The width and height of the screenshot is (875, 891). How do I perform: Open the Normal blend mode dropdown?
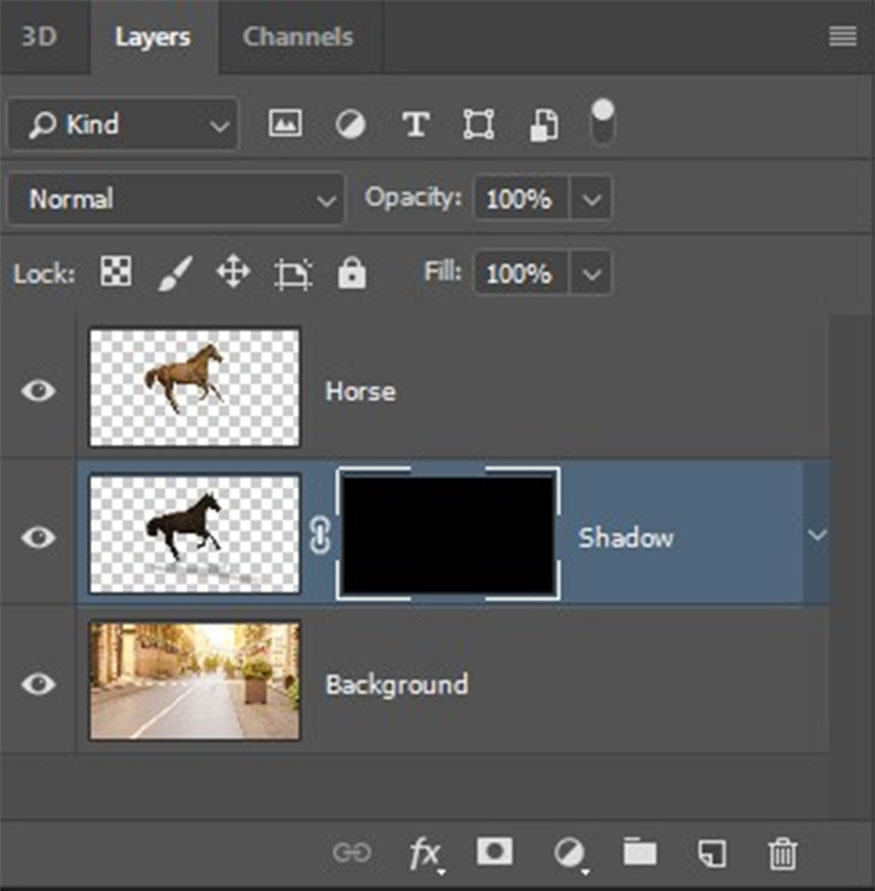176,199
